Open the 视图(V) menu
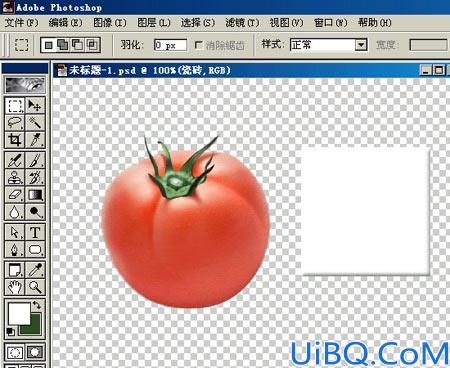This screenshot has width=450, height=368. point(286,23)
